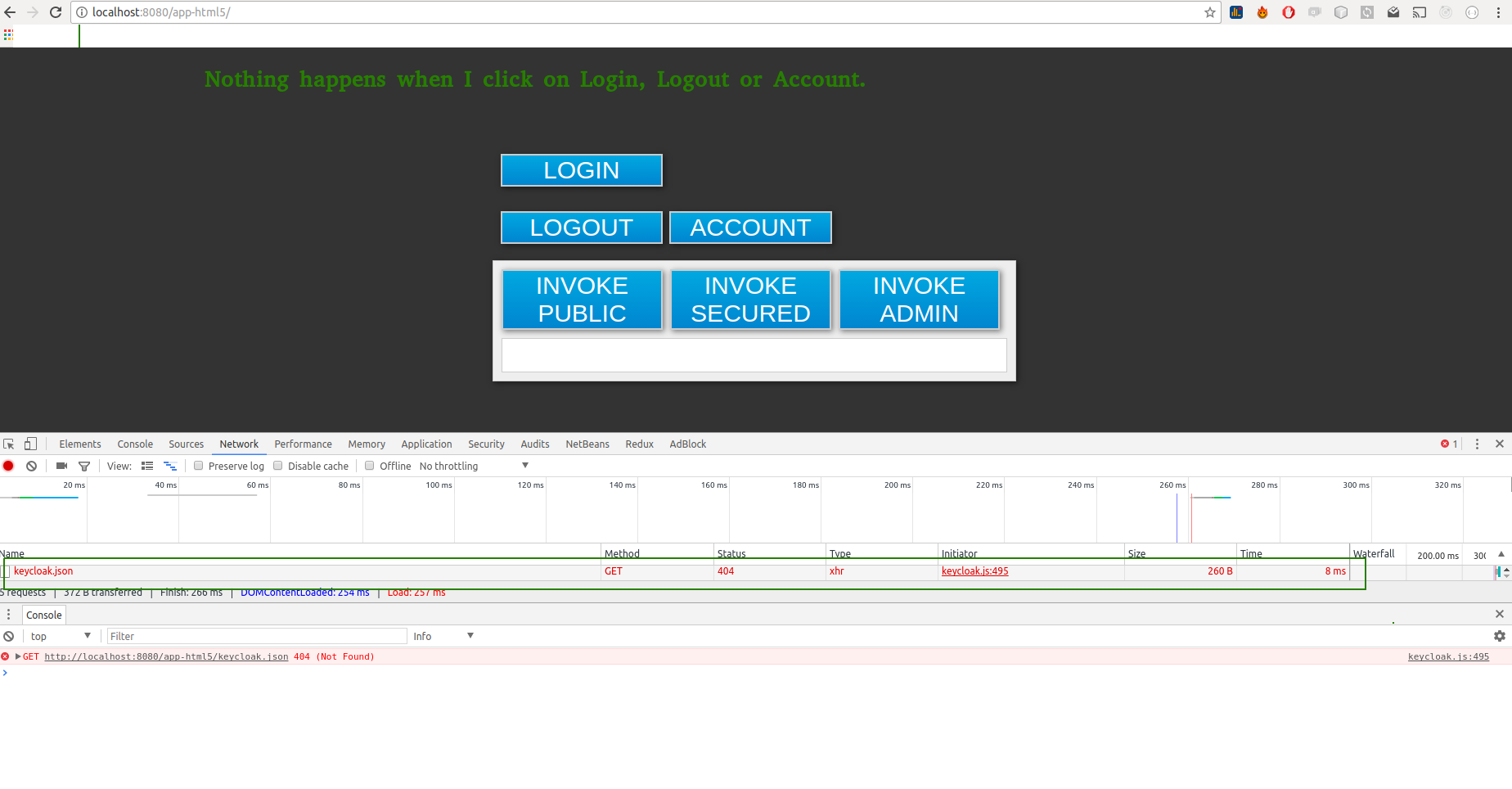Open the No throttling dropdown

pyautogui.click(x=474, y=466)
